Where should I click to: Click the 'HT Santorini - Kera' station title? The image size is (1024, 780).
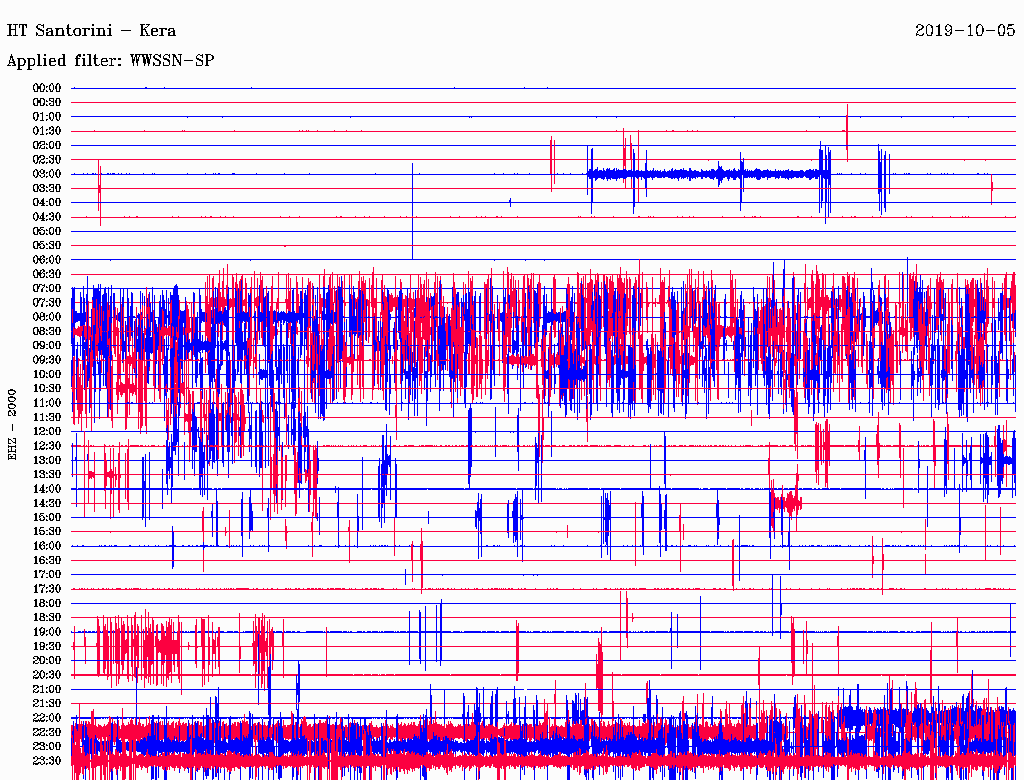coord(91,30)
